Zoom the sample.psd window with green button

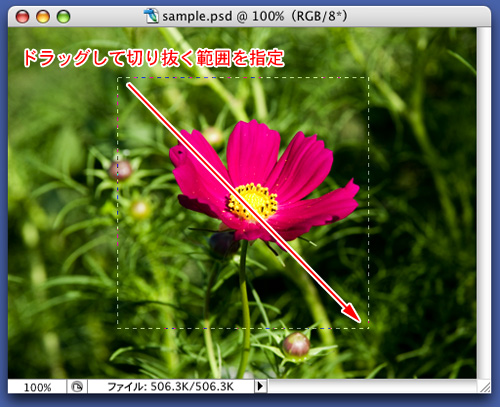point(63,16)
